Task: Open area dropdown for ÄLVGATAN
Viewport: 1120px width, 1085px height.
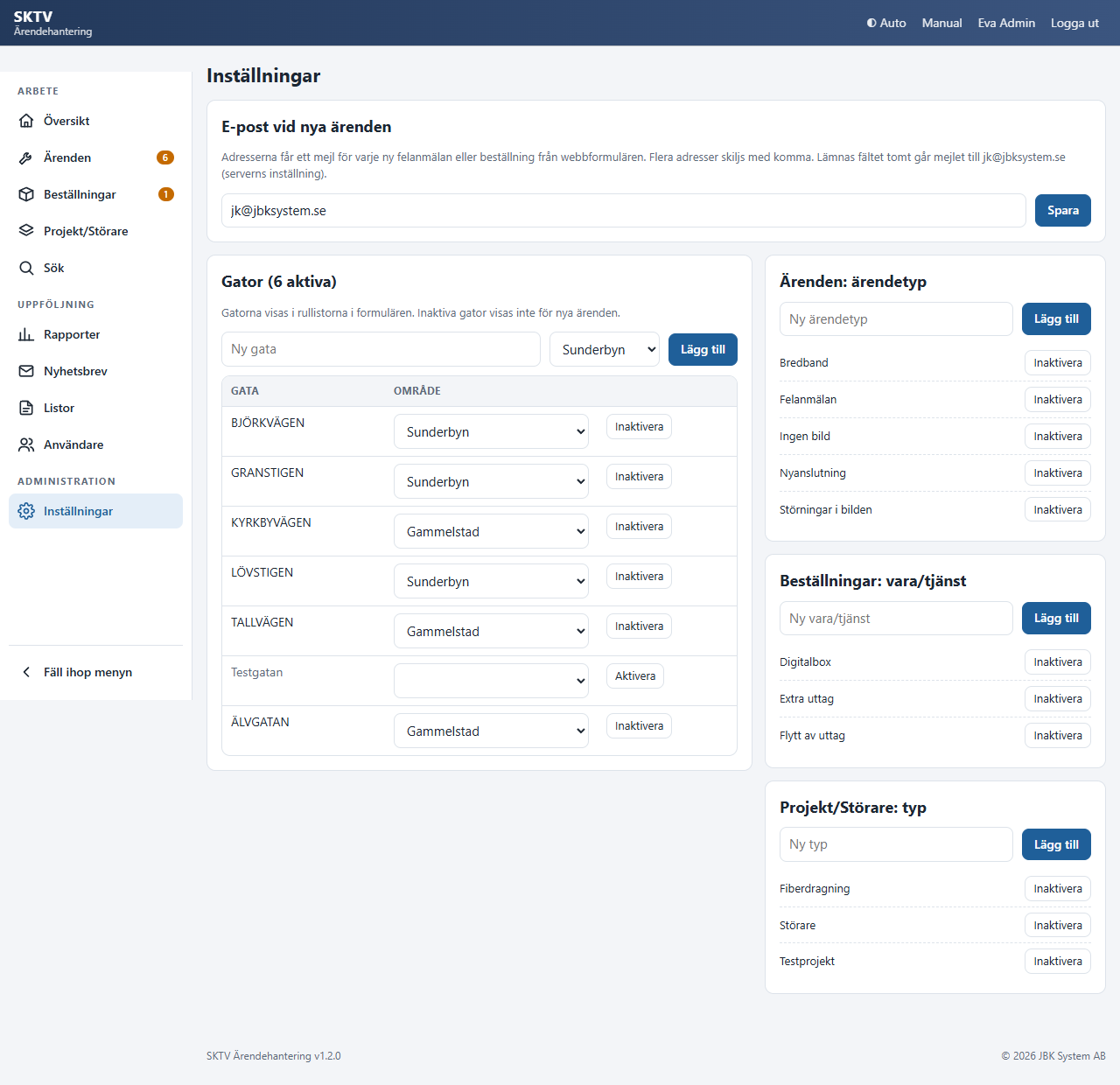Action: pyautogui.click(x=491, y=731)
